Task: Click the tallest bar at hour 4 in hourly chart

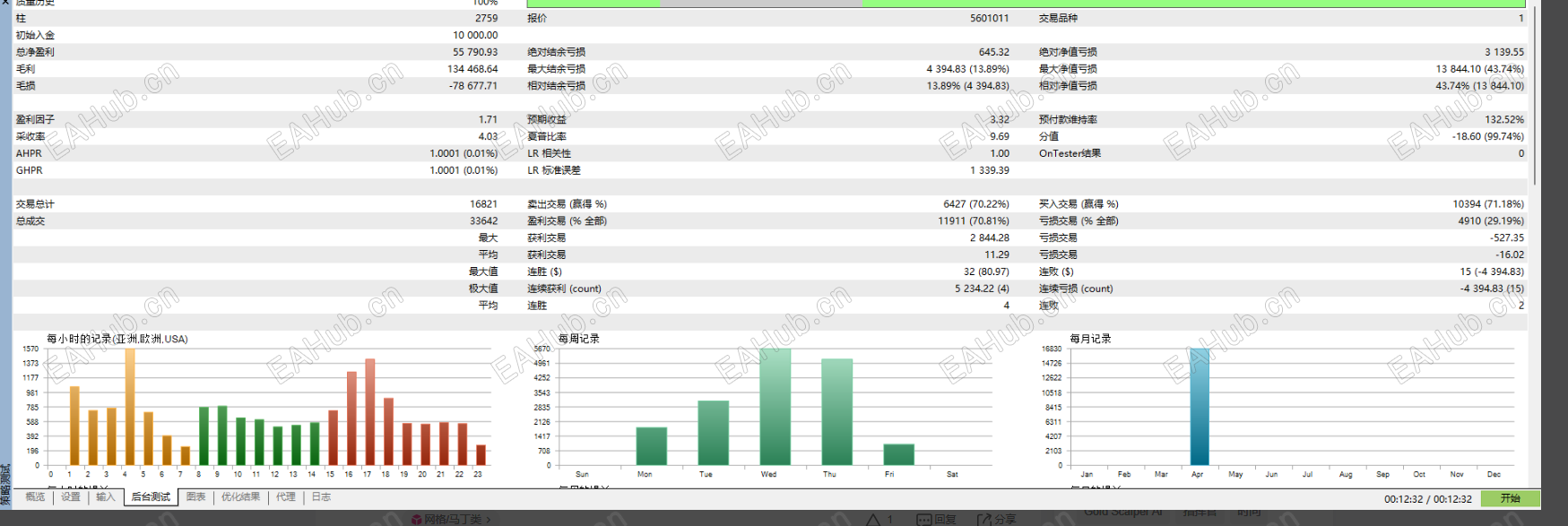Action: 130,407
